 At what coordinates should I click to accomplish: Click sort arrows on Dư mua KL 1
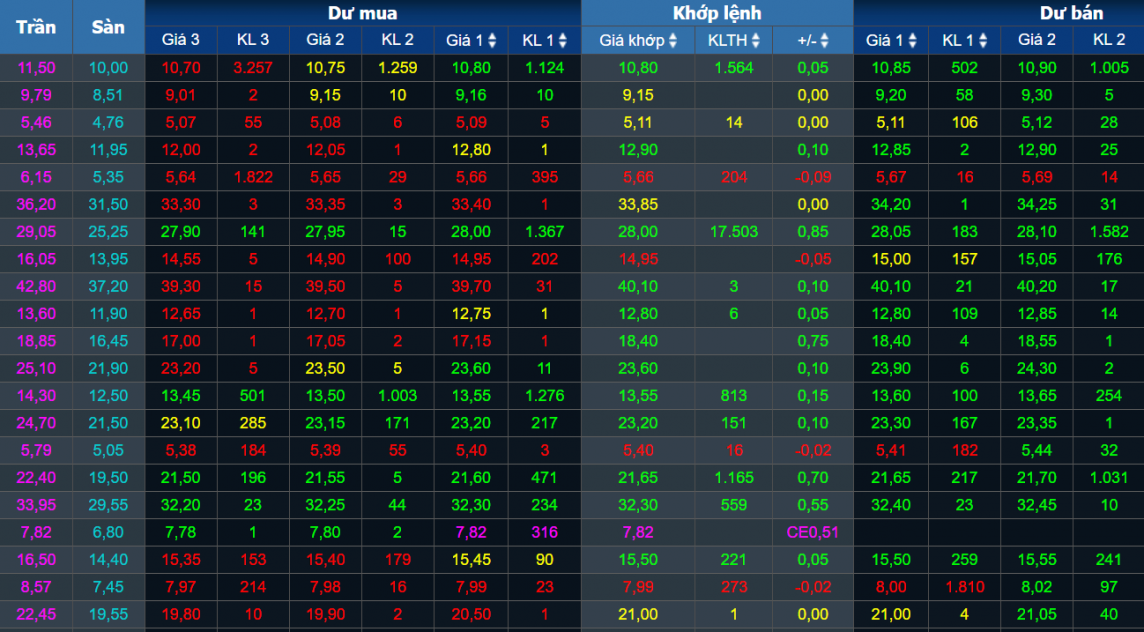point(562,41)
